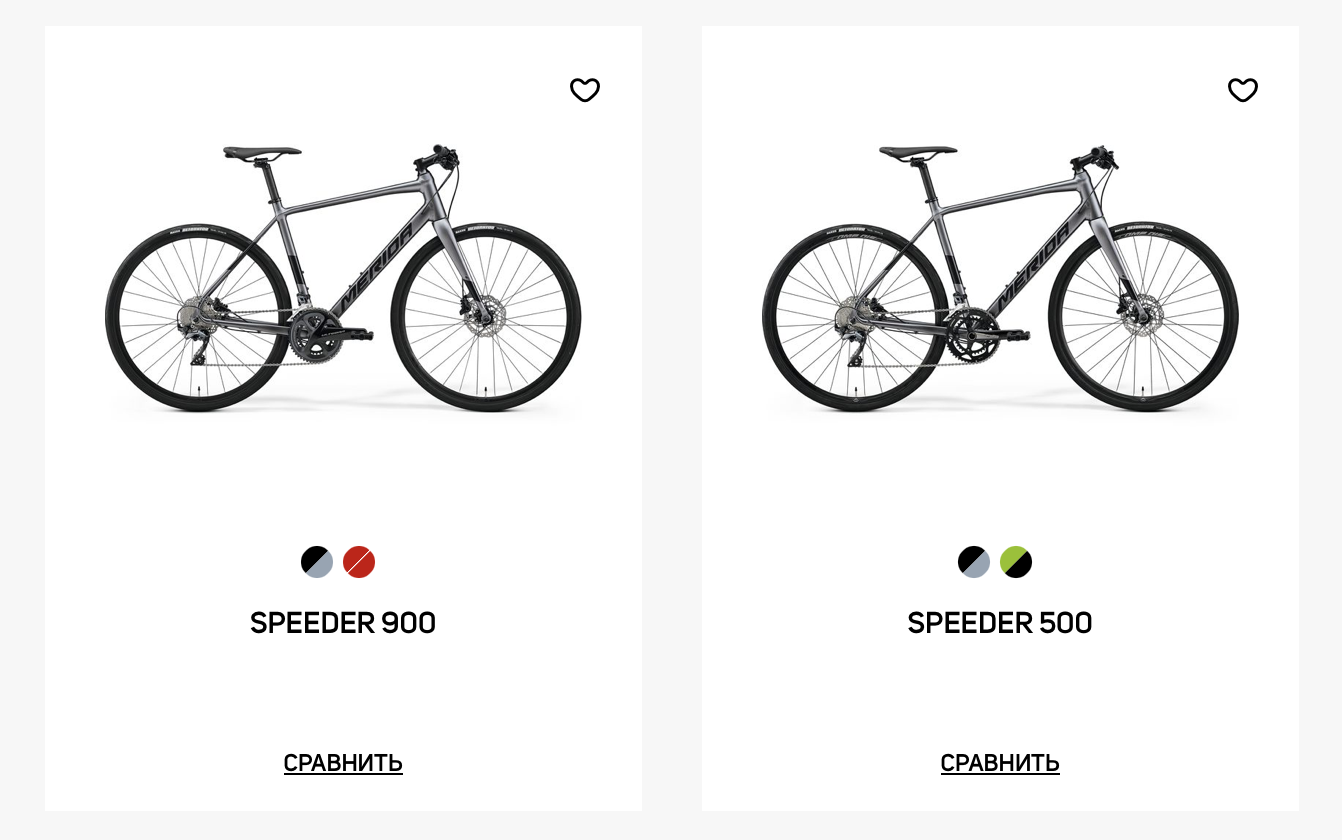
Task: Select black-grey color for Speeder 500
Action: pos(974,562)
